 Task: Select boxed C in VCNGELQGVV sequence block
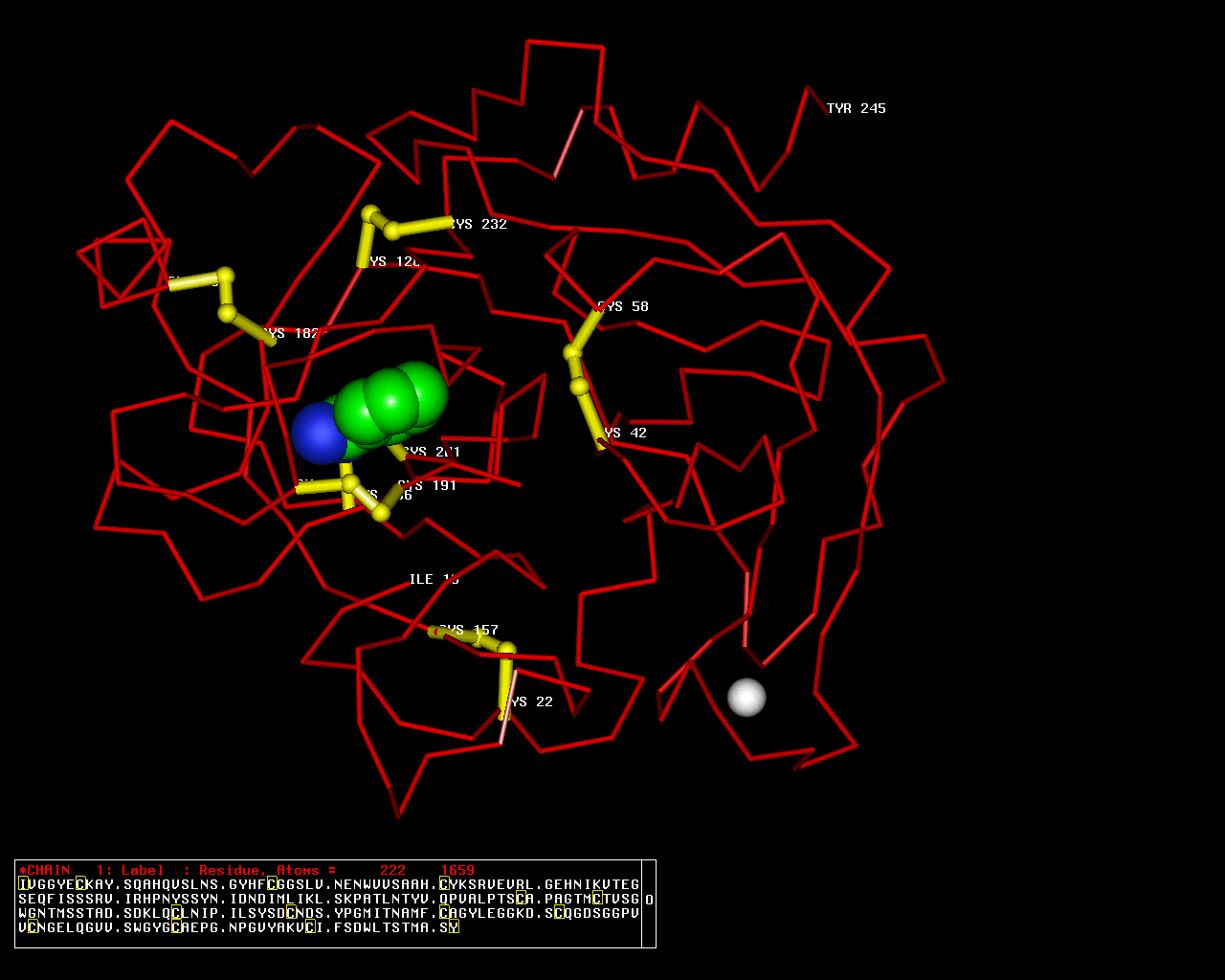(33, 927)
